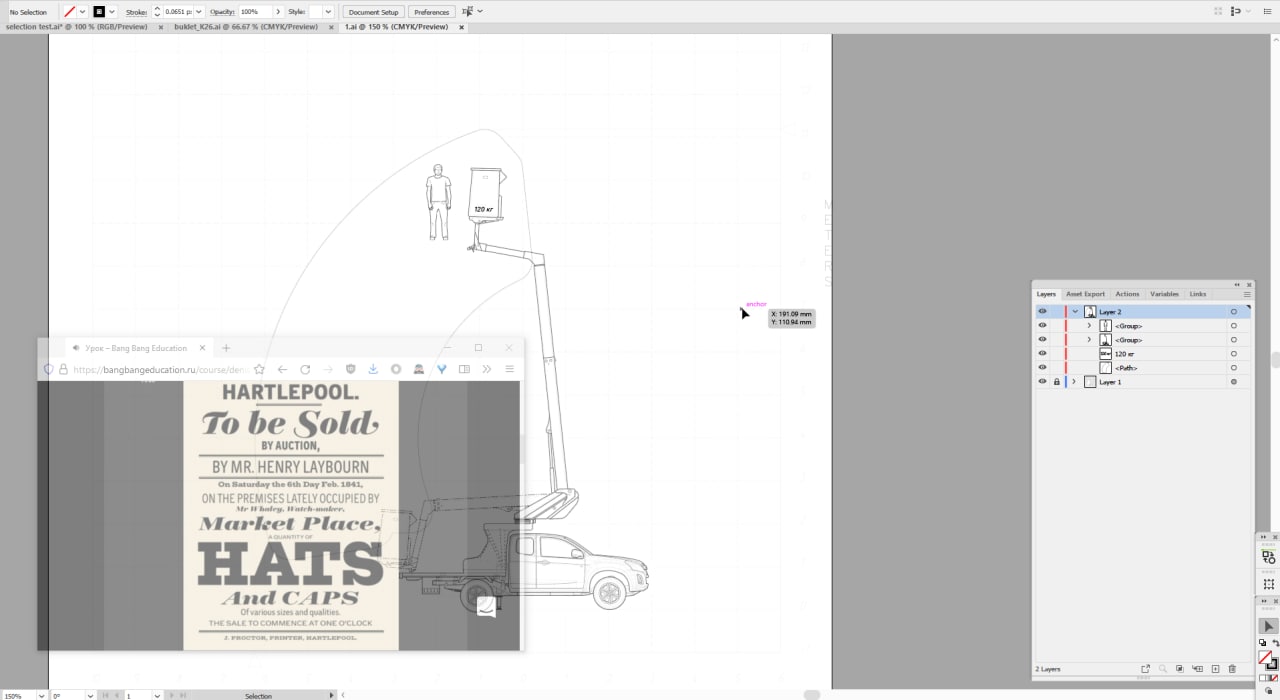Click target circle for Layer 1
1280x700 pixels.
1234,382
